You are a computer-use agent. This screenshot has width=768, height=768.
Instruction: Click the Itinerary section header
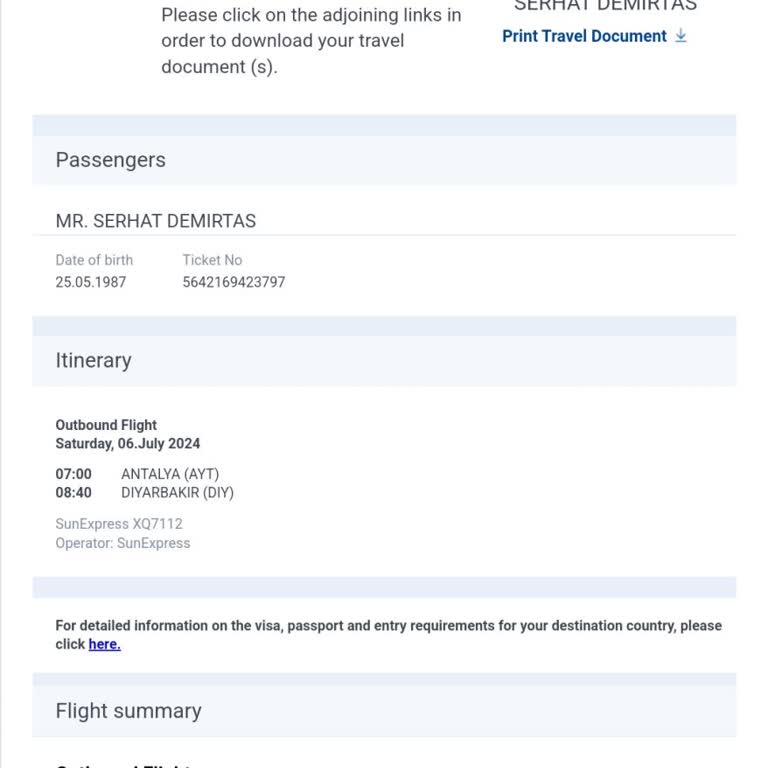[x=94, y=361]
